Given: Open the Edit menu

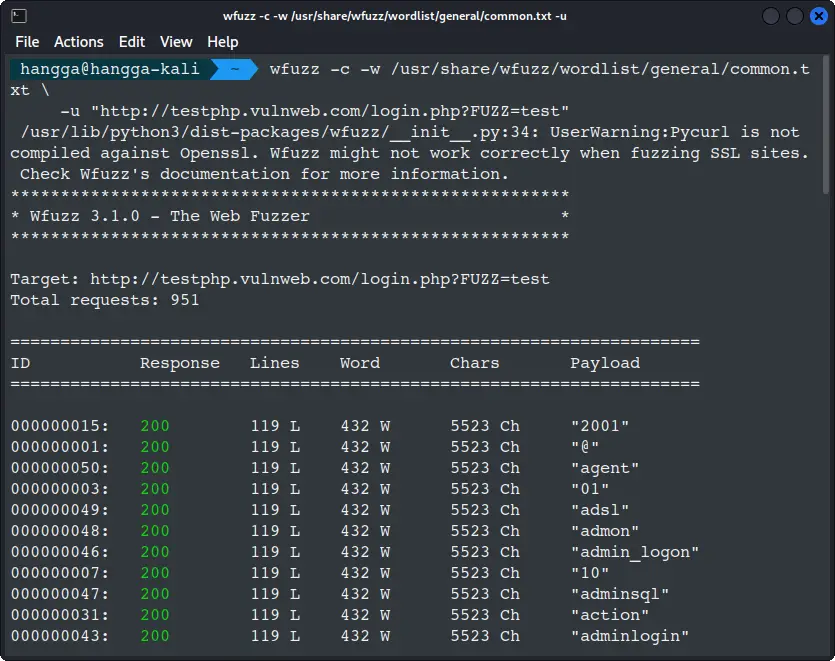Looking at the screenshot, I should click(x=131, y=42).
